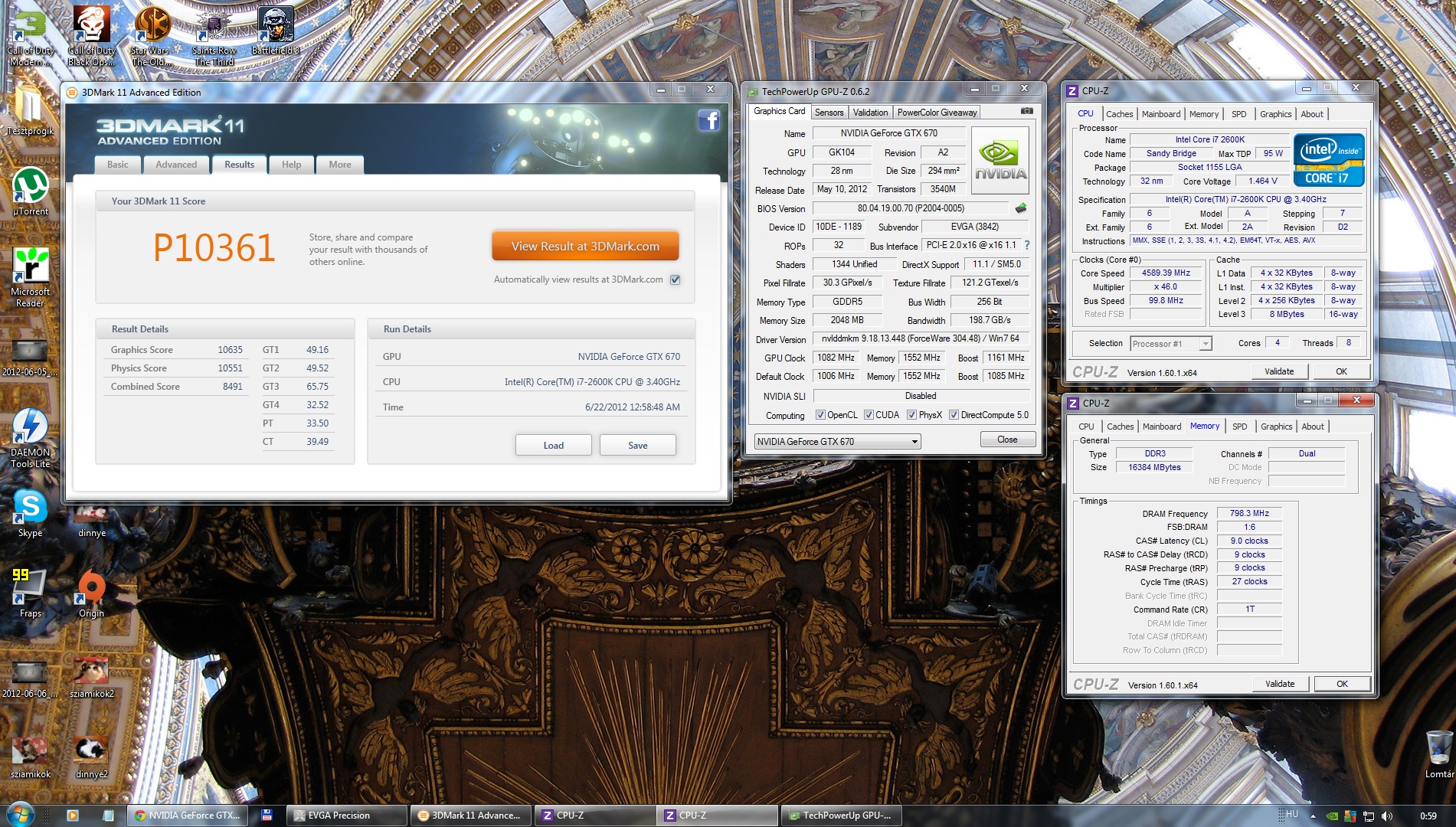Select the Microsoft Reader desktop icon
This screenshot has width=1456, height=827.
point(30,278)
